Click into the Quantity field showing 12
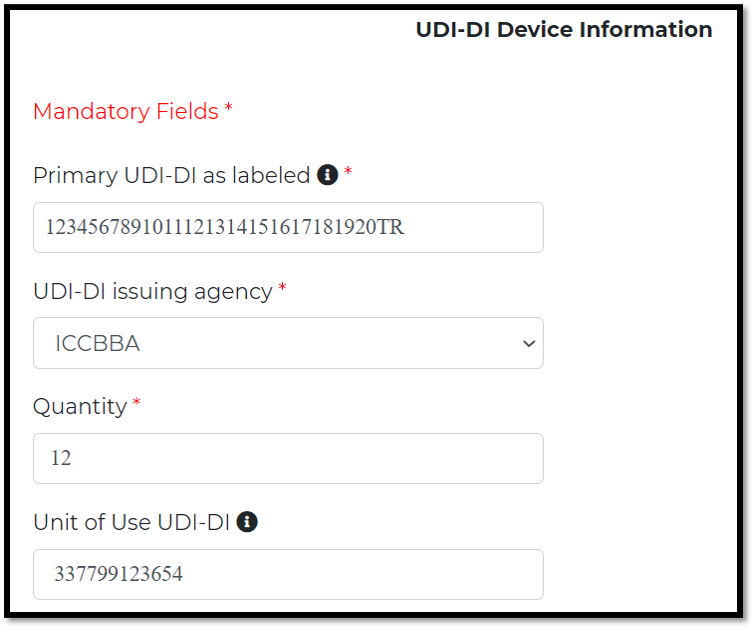Image resolution: width=755 pixels, height=629 pixels. click(x=288, y=459)
